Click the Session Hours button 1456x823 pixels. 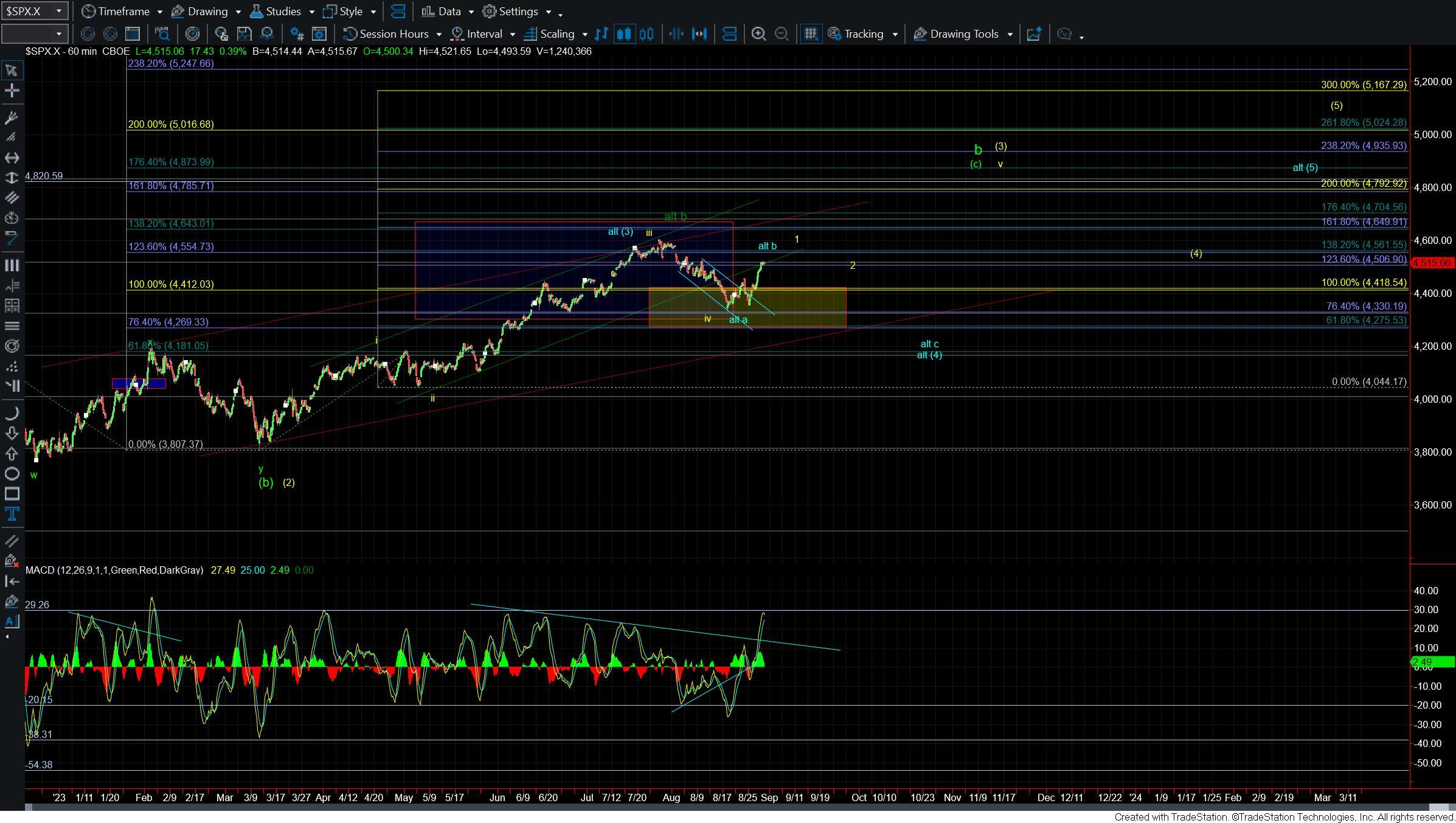pos(386,34)
